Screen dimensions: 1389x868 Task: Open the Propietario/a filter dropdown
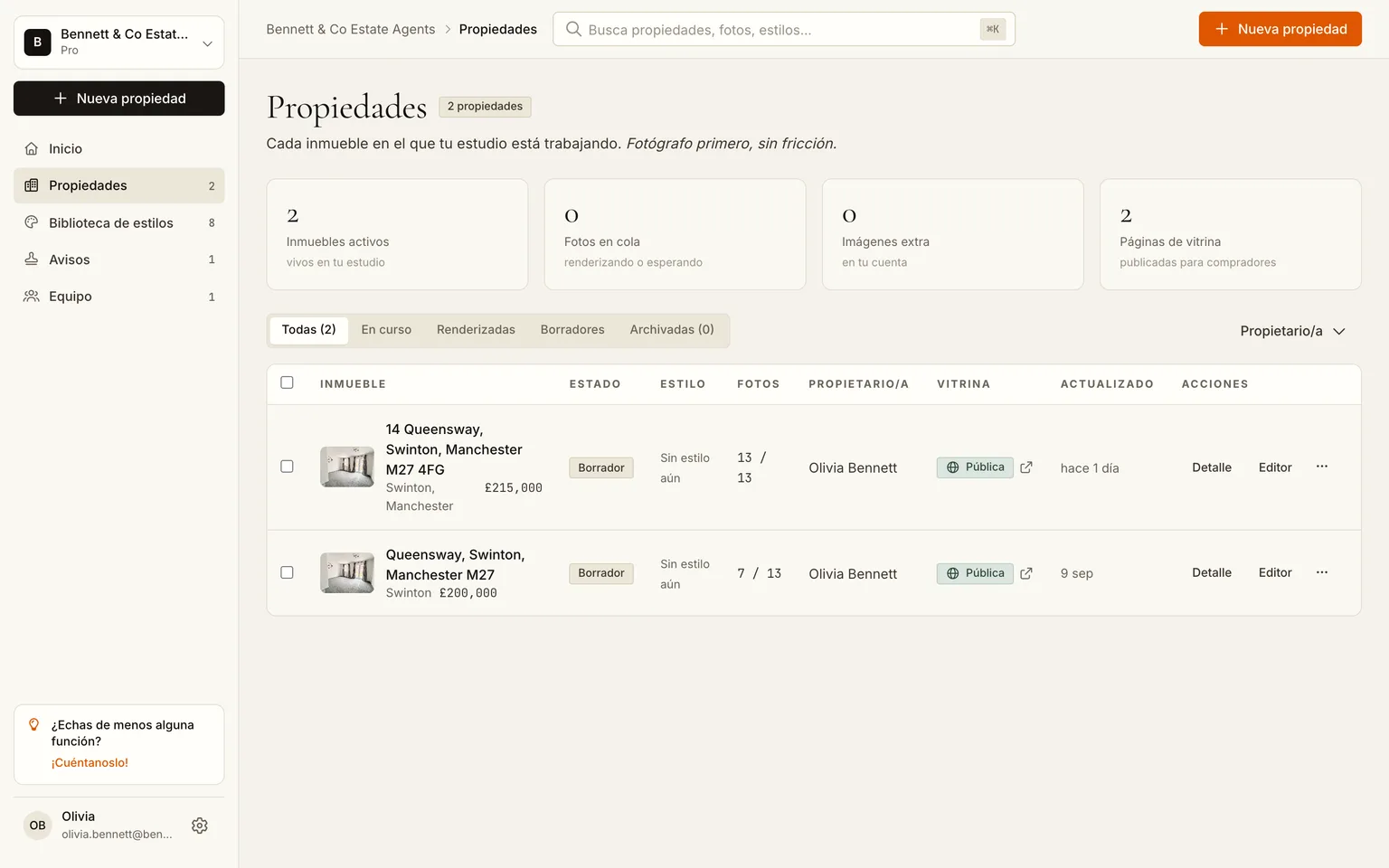point(1292,331)
